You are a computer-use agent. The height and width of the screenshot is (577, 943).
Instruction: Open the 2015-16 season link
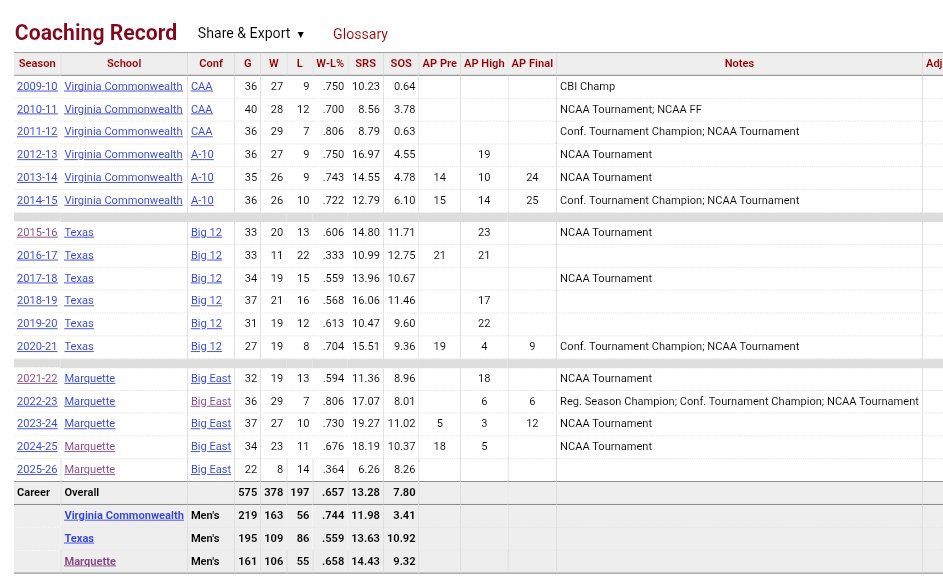37,232
